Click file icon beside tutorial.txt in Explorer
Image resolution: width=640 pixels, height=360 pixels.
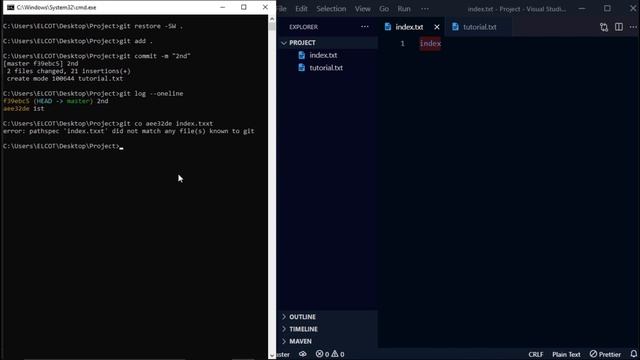click(302, 68)
